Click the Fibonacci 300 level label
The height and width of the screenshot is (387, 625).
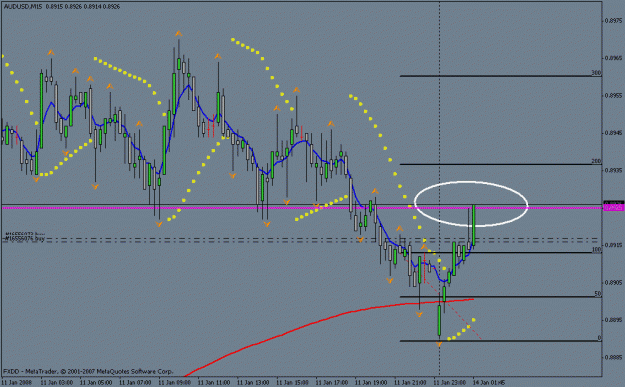596,73
